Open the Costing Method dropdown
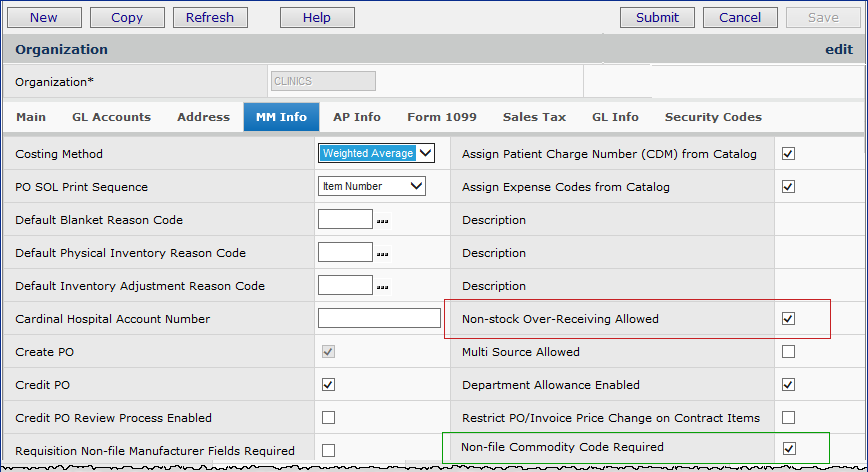Viewport: 868px width, 472px height. pyautogui.click(x=376, y=154)
